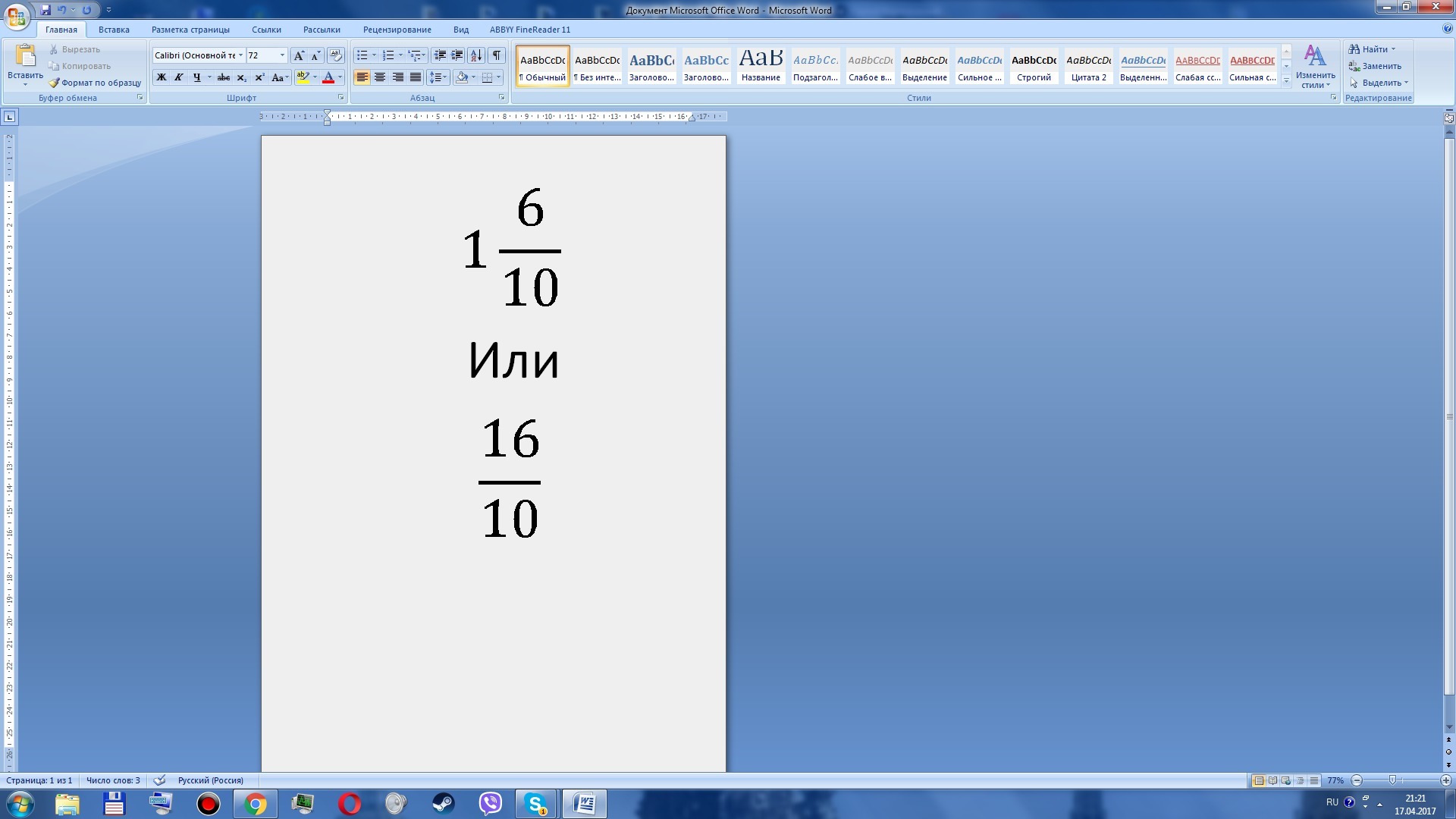The width and height of the screenshot is (1456, 819).
Task: Click the Word taskbar icon on taskbar
Action: pos(583,804)
